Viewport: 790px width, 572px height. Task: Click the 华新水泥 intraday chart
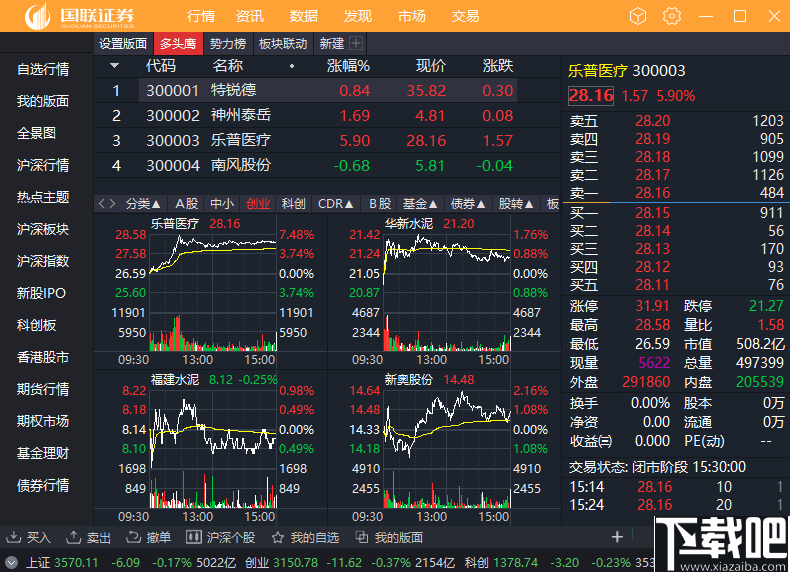tap(444, 291)
